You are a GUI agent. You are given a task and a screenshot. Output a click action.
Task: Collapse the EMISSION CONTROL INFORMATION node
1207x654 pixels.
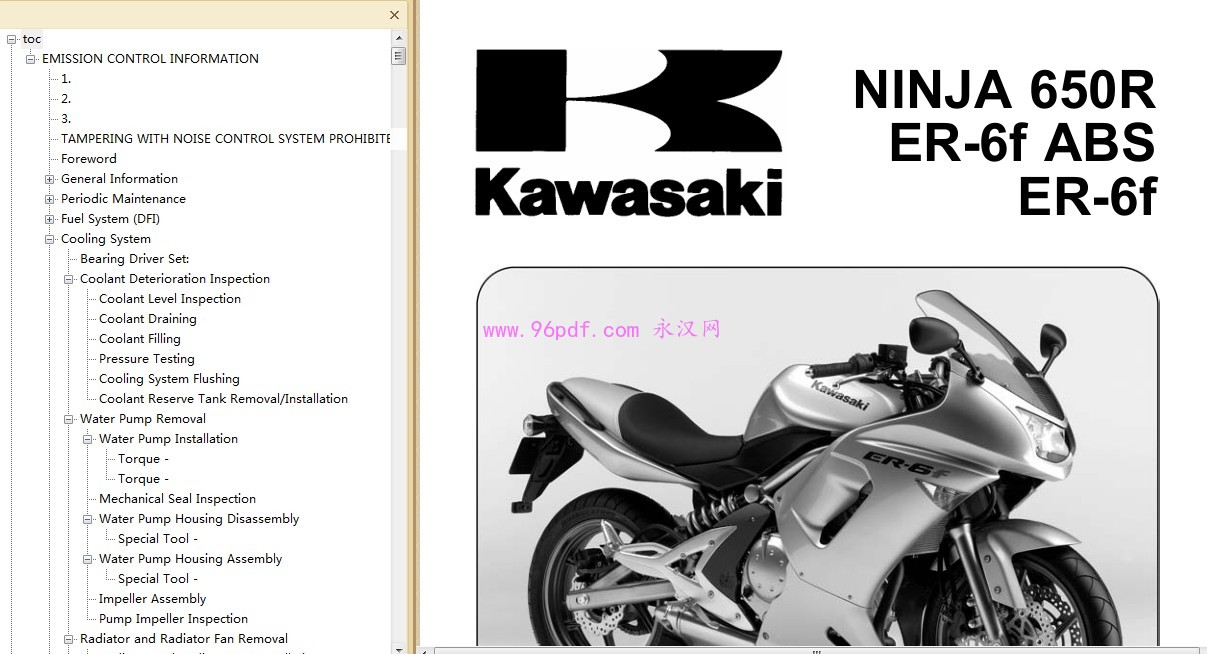pyautogui.click(x=31, y=59)
